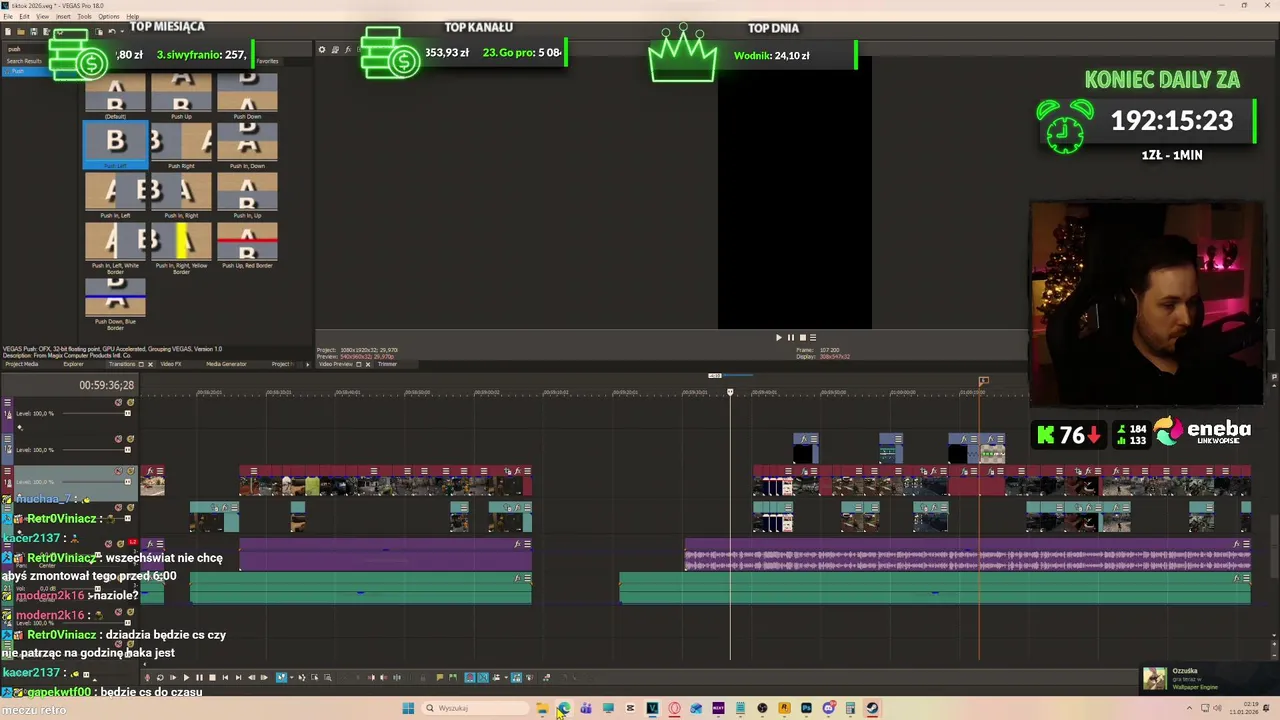The height and width of the screenshot is (720, 1280).
Task: Select the Push Up transition preset
Action: pos(181,97)
